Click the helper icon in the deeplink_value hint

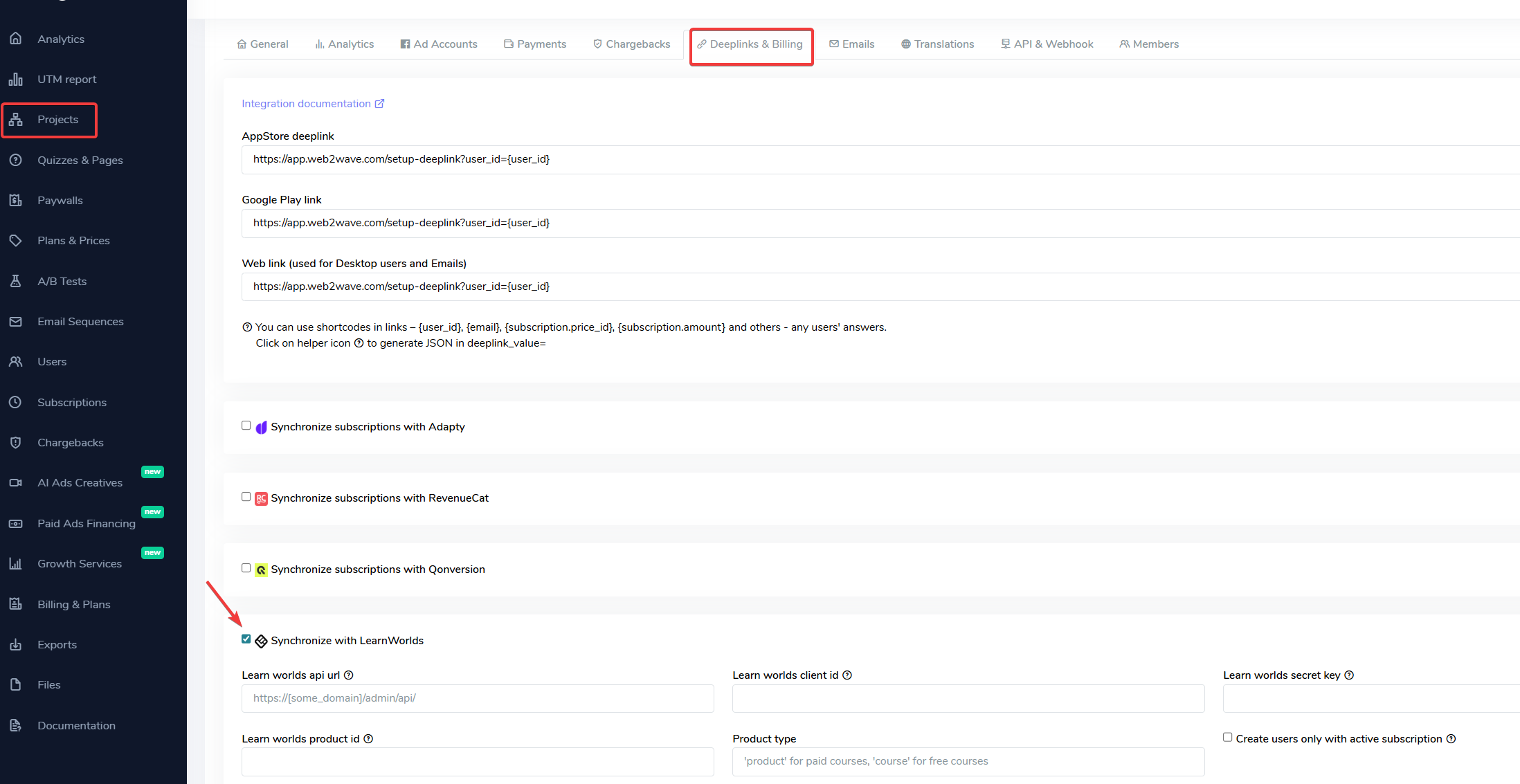[359, 343]
